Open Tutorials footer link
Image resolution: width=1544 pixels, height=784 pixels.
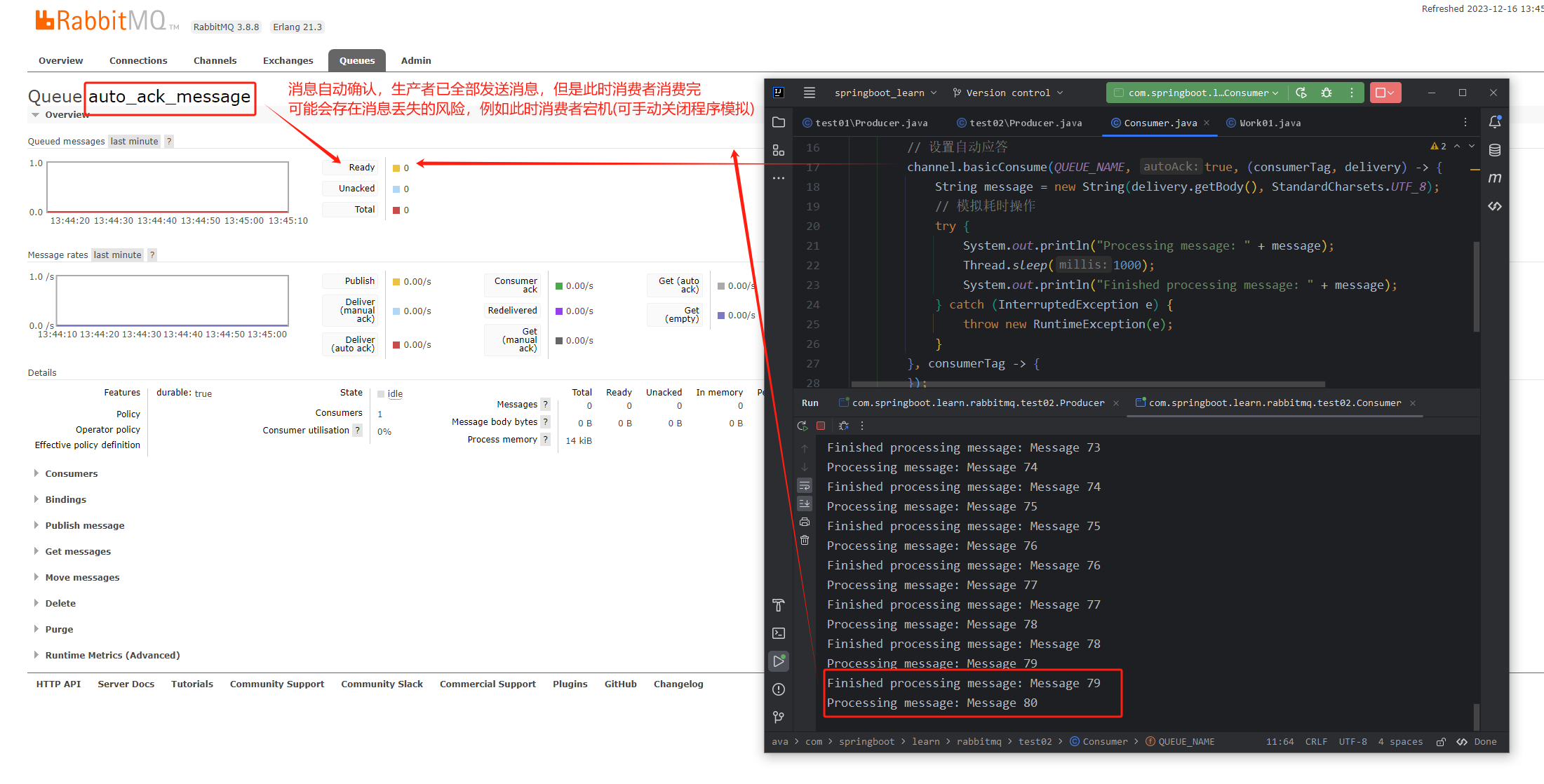point(192,684)
